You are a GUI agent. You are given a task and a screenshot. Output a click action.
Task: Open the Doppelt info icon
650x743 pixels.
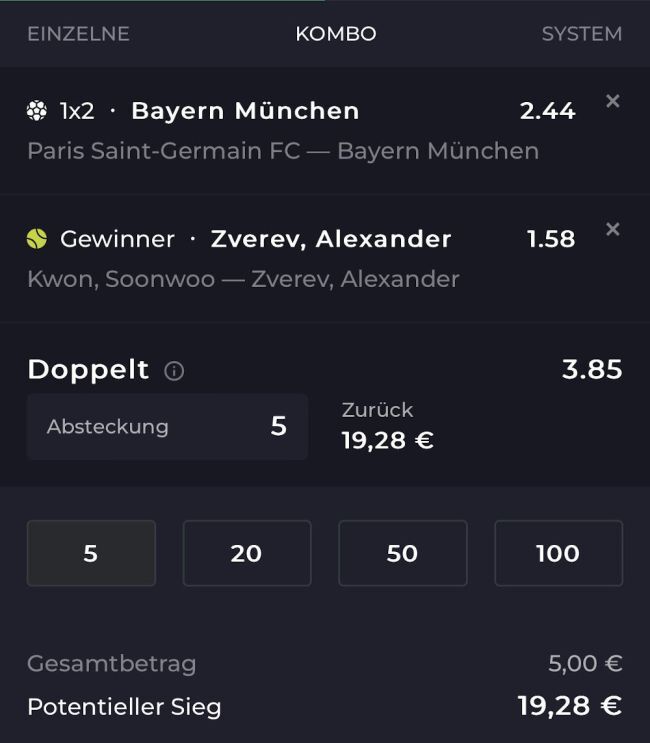(x=174, y=371)
